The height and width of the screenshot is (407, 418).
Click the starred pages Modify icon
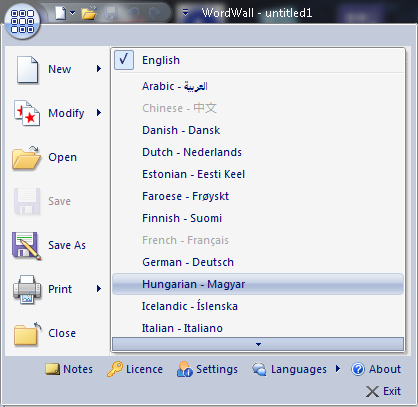tap(27, 113)
